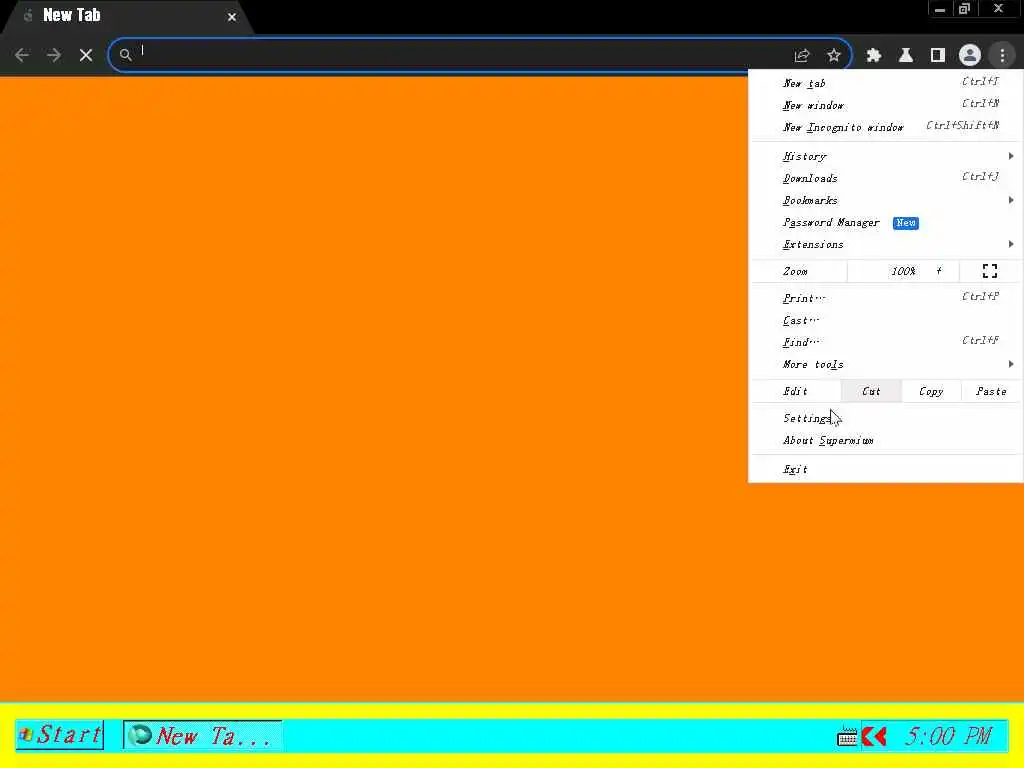Open Downloads from the menu
The image size is (1024, 768).
point(886,178)
